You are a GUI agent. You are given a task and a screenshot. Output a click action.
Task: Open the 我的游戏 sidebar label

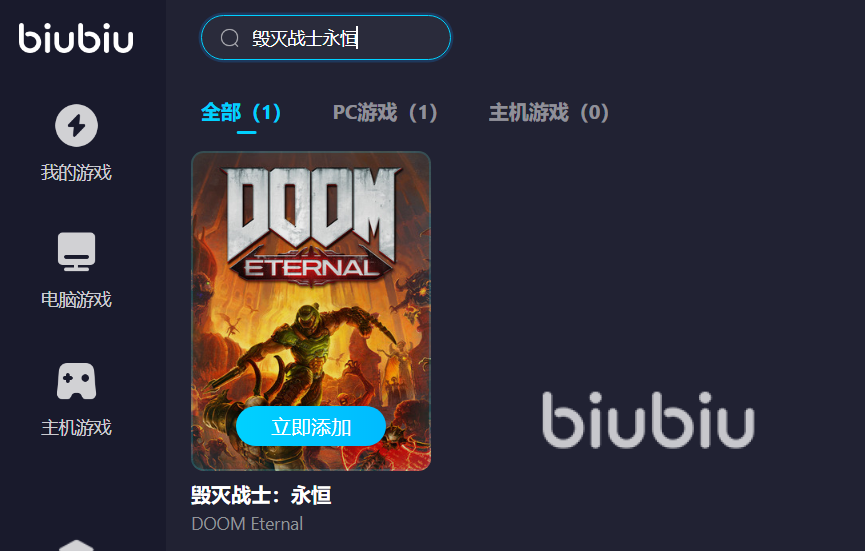coord(77,173)
